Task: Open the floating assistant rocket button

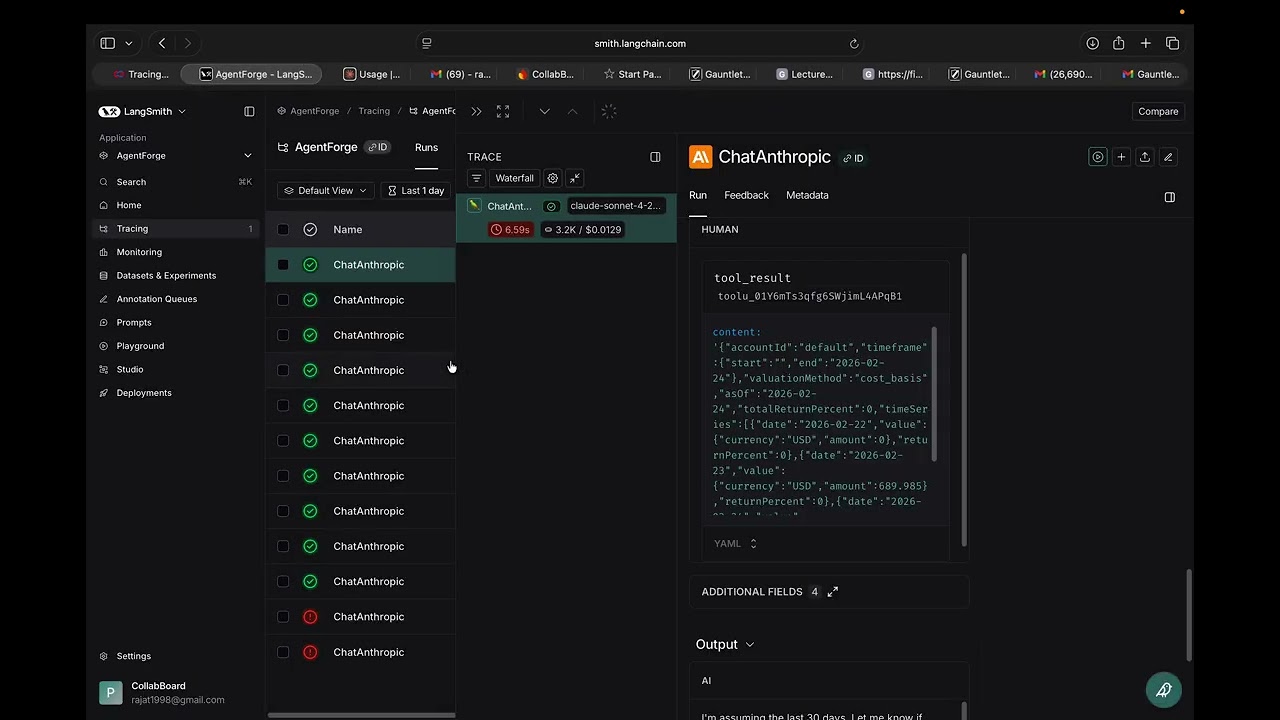Action: pos(1164,689)
